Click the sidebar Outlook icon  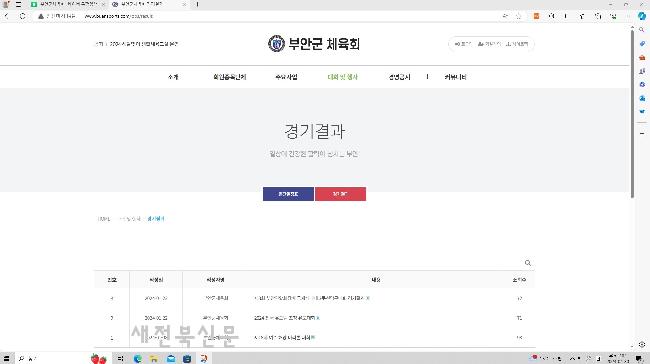pyautogui.click(x=642, y=98)
